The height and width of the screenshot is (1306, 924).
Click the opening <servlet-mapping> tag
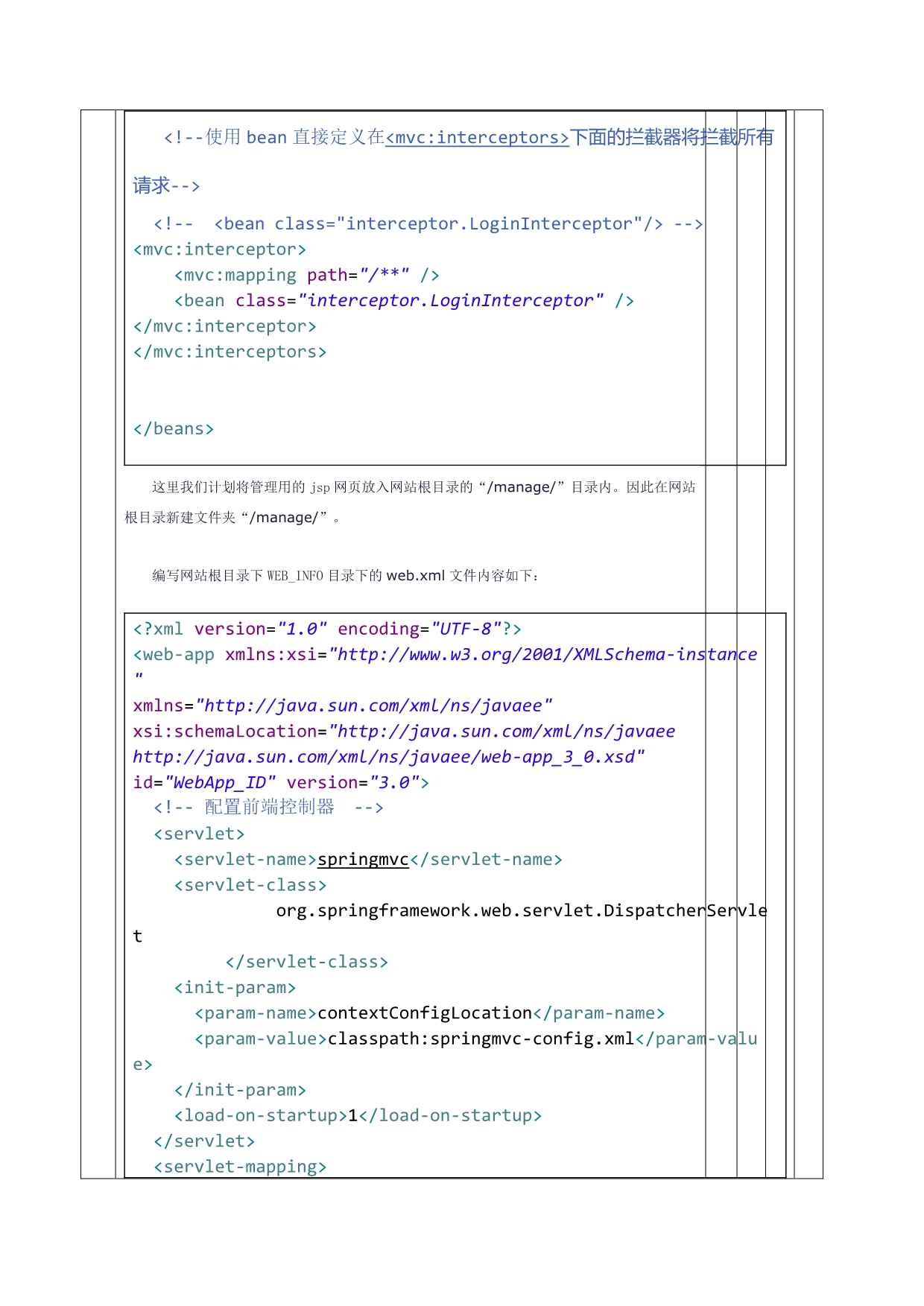[x=240, y=1167]
